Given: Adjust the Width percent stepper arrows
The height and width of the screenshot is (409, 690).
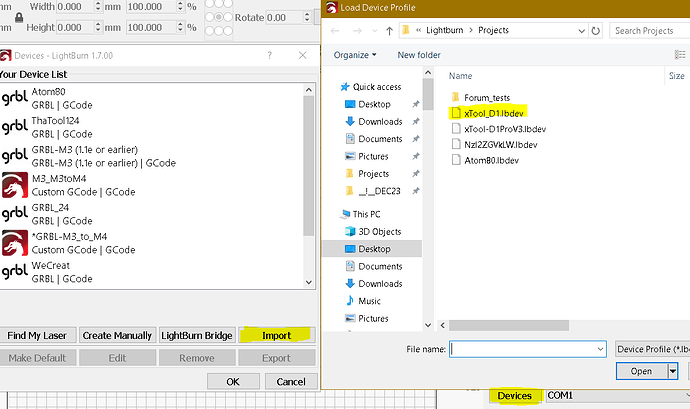Looking at the screenshot, I should click(180, 7).
